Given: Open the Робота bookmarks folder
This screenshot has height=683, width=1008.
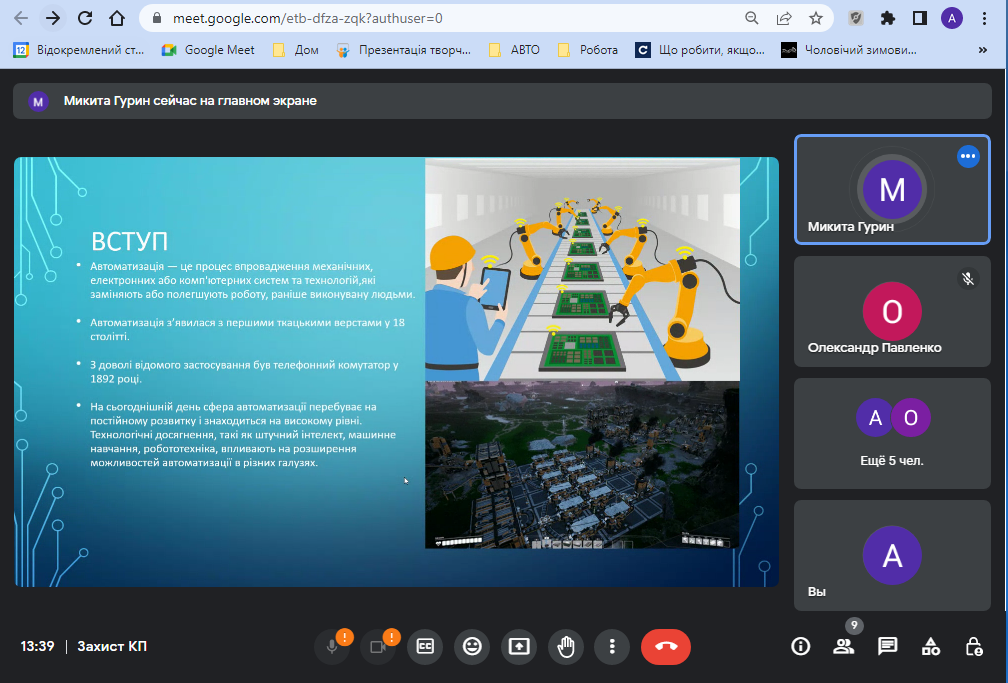Looking at the screenshot, I should point(588,49).
